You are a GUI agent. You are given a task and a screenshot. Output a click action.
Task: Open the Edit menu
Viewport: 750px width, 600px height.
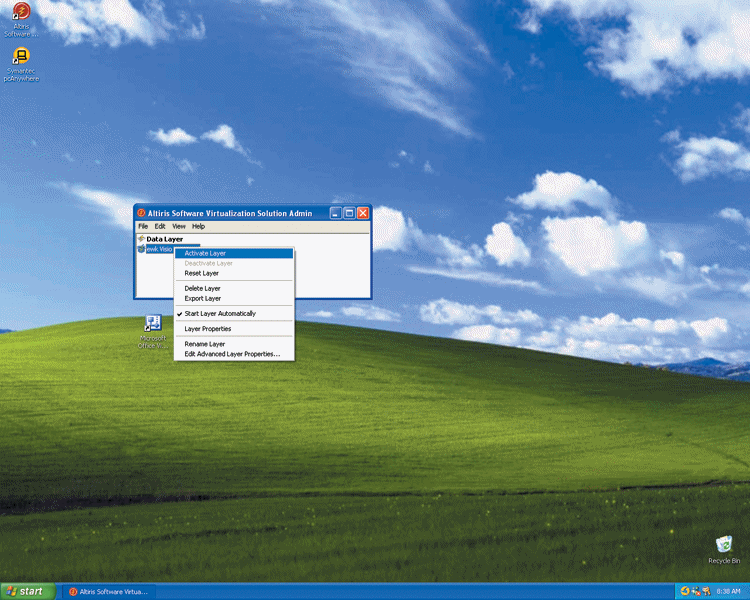(160, 226)
